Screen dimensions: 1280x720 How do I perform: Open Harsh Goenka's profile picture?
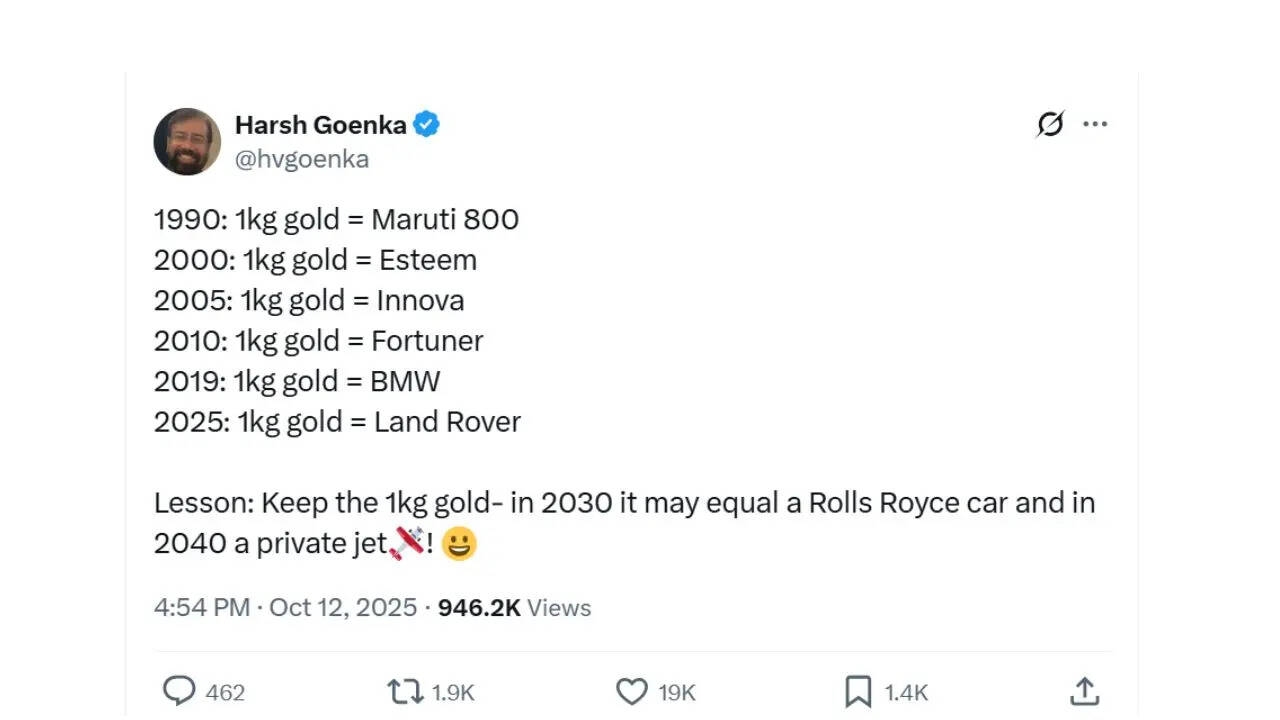tap(187, 141)
